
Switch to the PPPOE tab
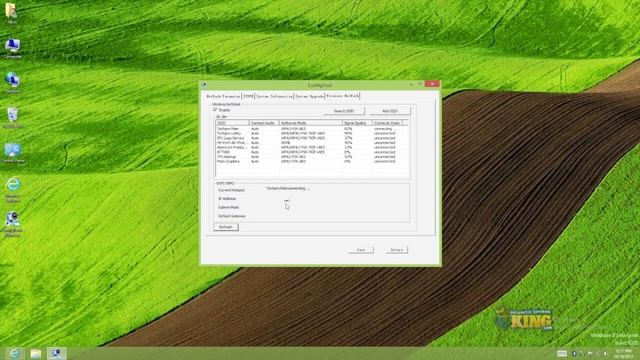[248, 96]
